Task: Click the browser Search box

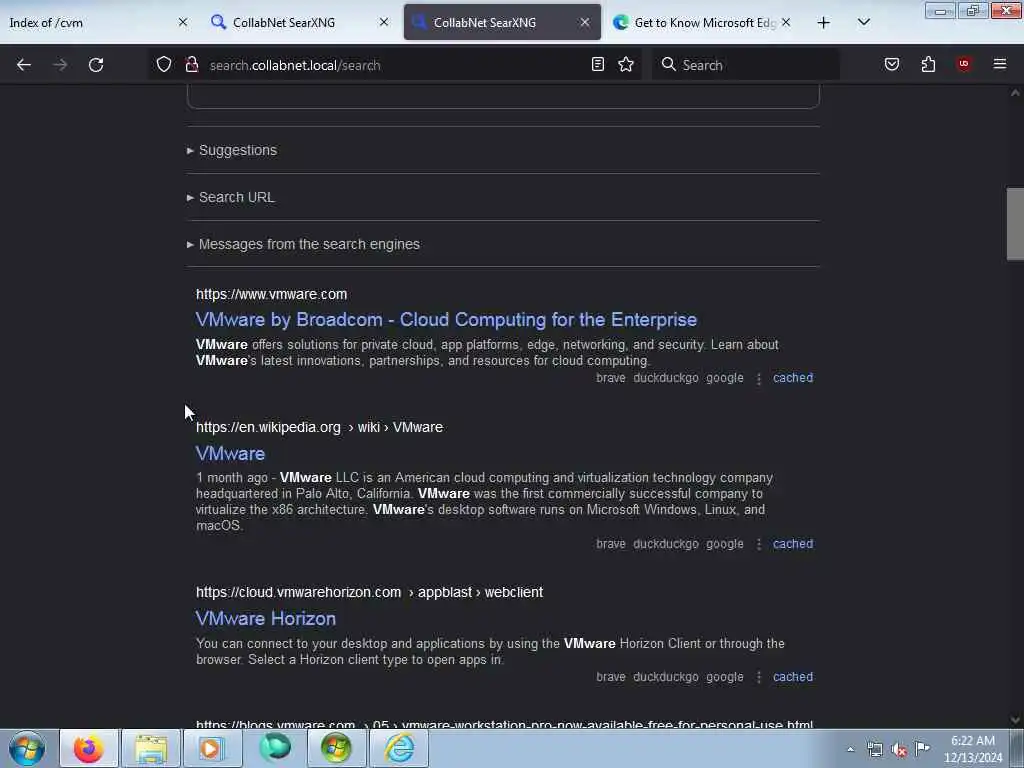Action: (745, 65)
